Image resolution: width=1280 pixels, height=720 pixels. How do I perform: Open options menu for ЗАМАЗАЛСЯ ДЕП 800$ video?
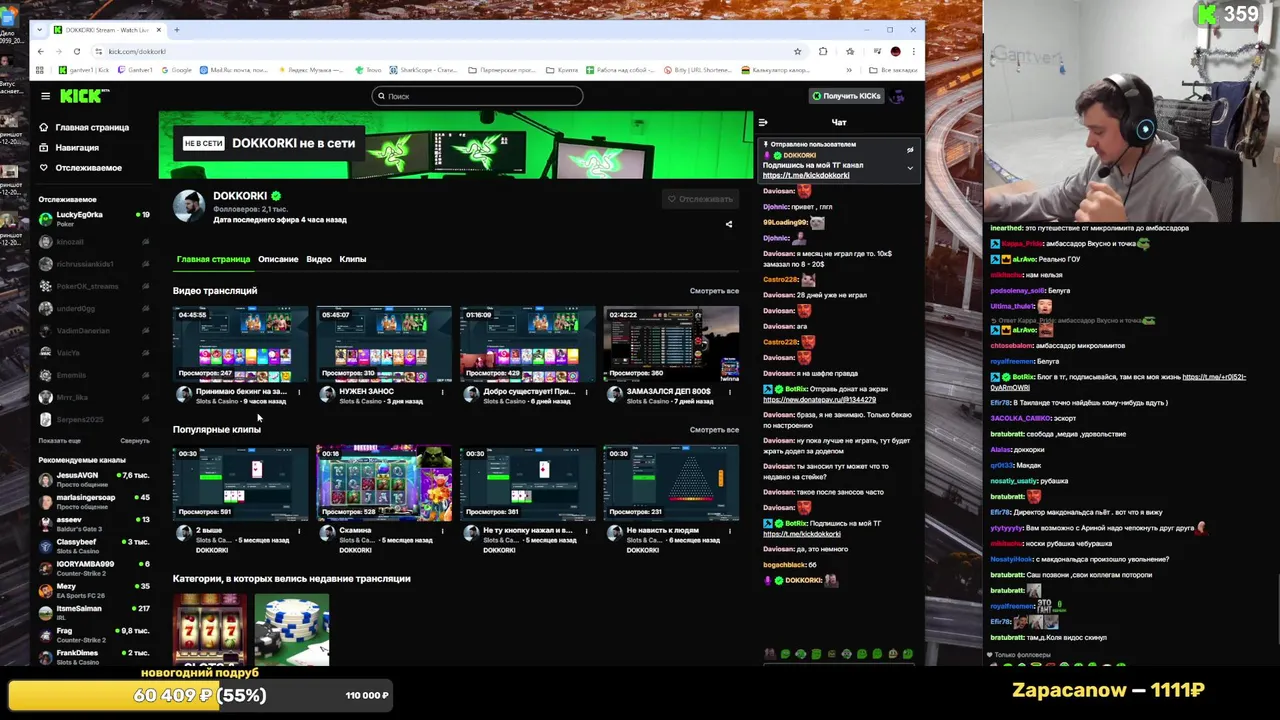[x=730, y=392]
